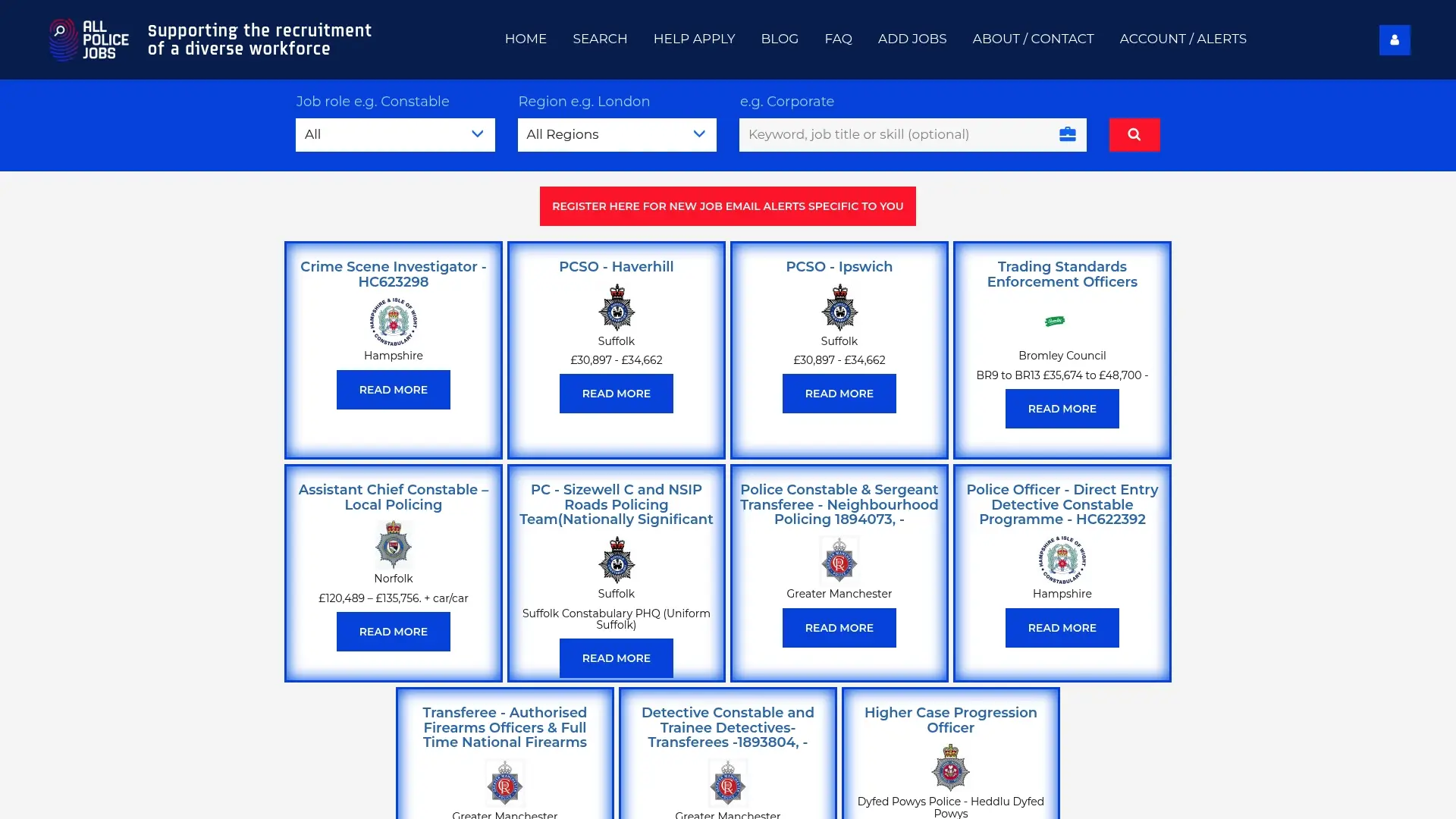Click Register here for new job email alerts
The width and height of the screenshot is (1456, 819).
point(728,206)
